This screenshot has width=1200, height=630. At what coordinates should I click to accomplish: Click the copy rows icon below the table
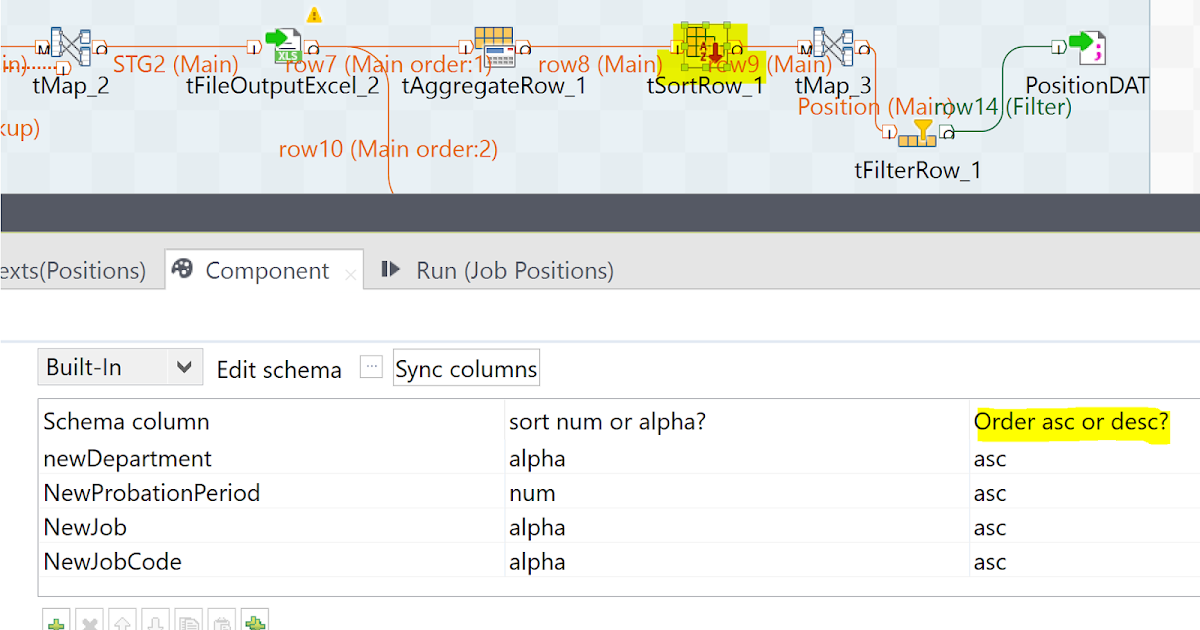tap(189, 622)
